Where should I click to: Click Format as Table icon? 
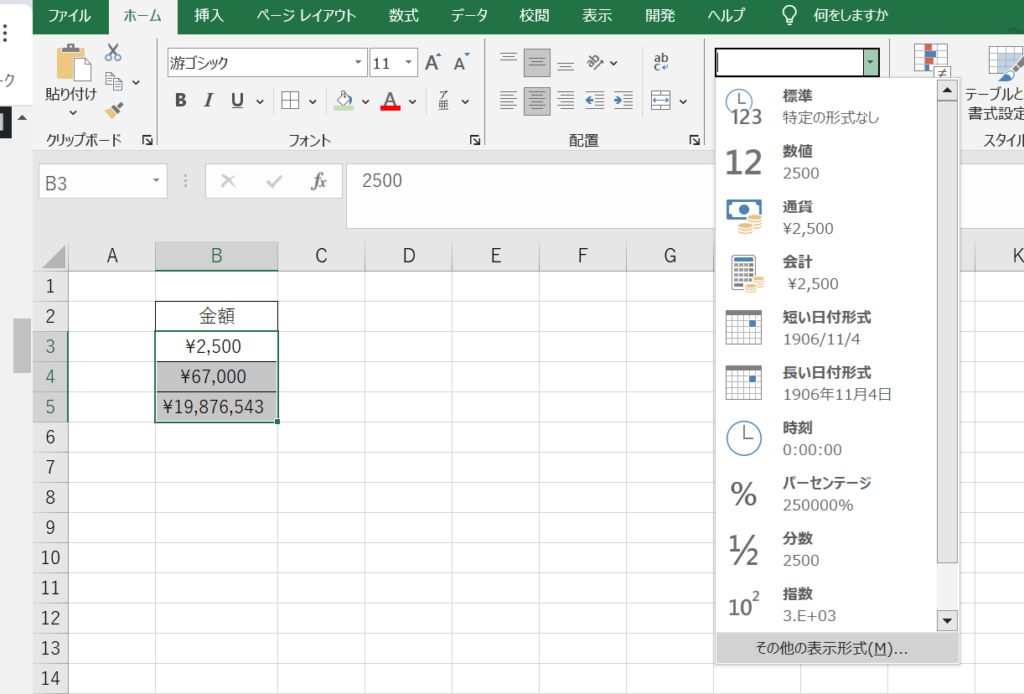tap(1006, 62)
